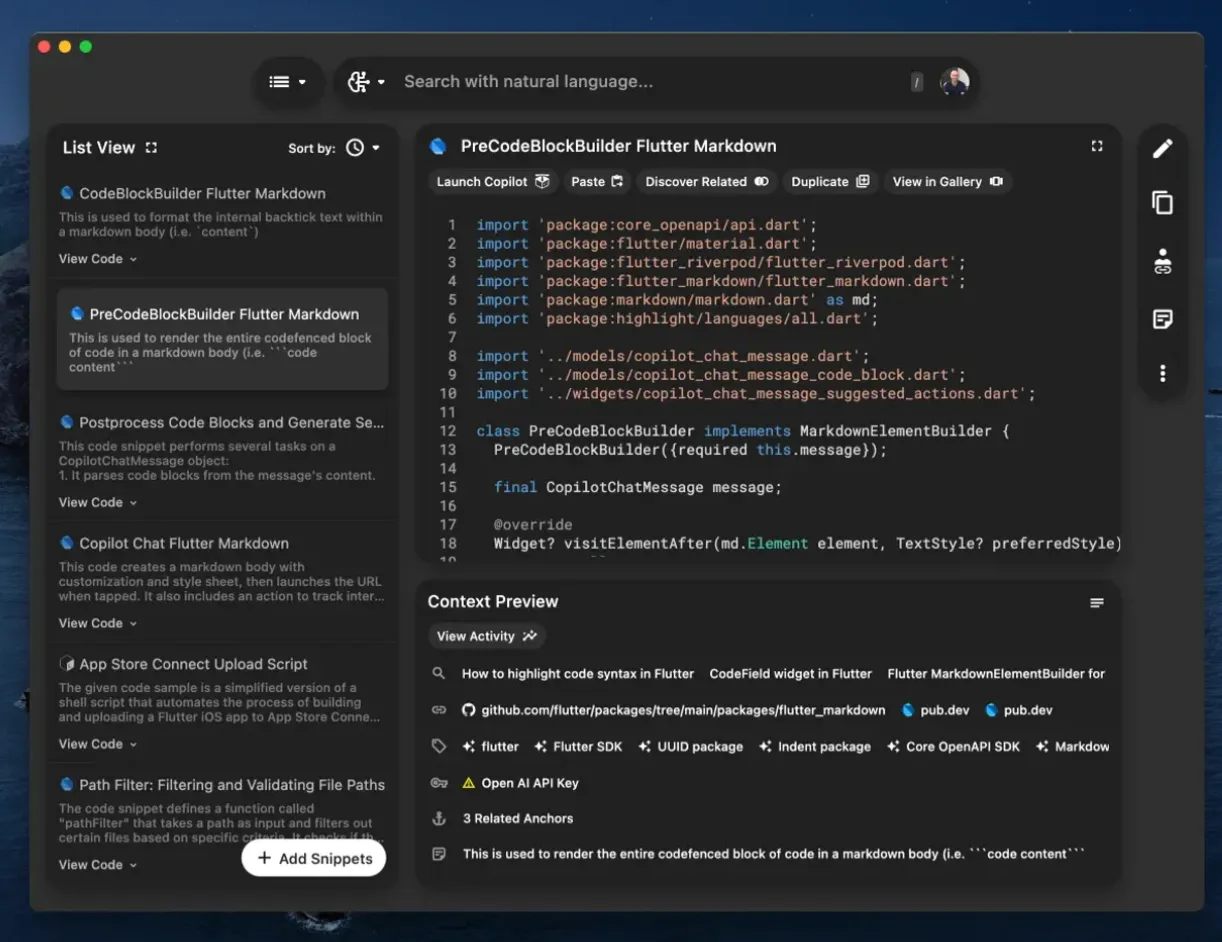Select the Flutter SDK tag
1222x942 pixels.
point(578,747)
